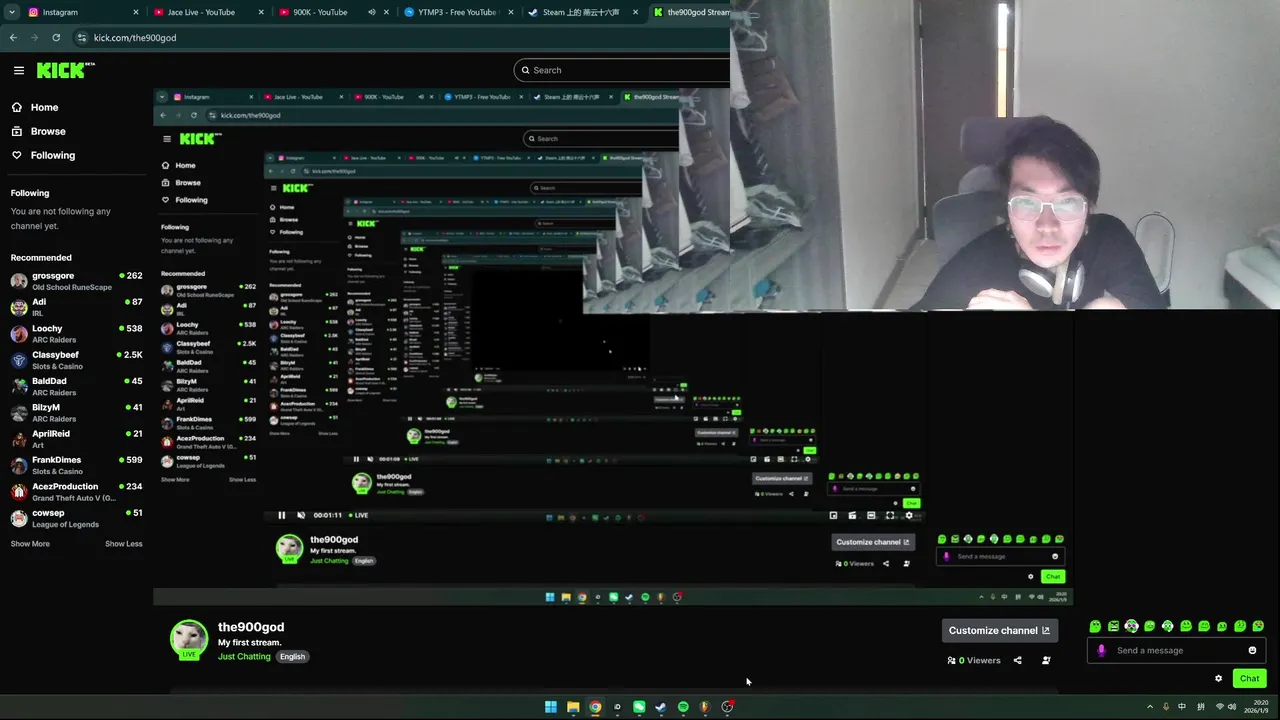Open chat settings gear
The height and width of the screenshot is (720, 1280).
[1218, 678]
